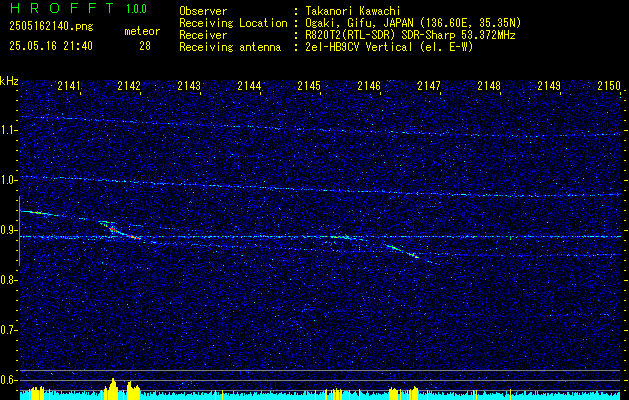The image size is (629, 400).
Task: Click time marker 2148
Action: point(489,86)
